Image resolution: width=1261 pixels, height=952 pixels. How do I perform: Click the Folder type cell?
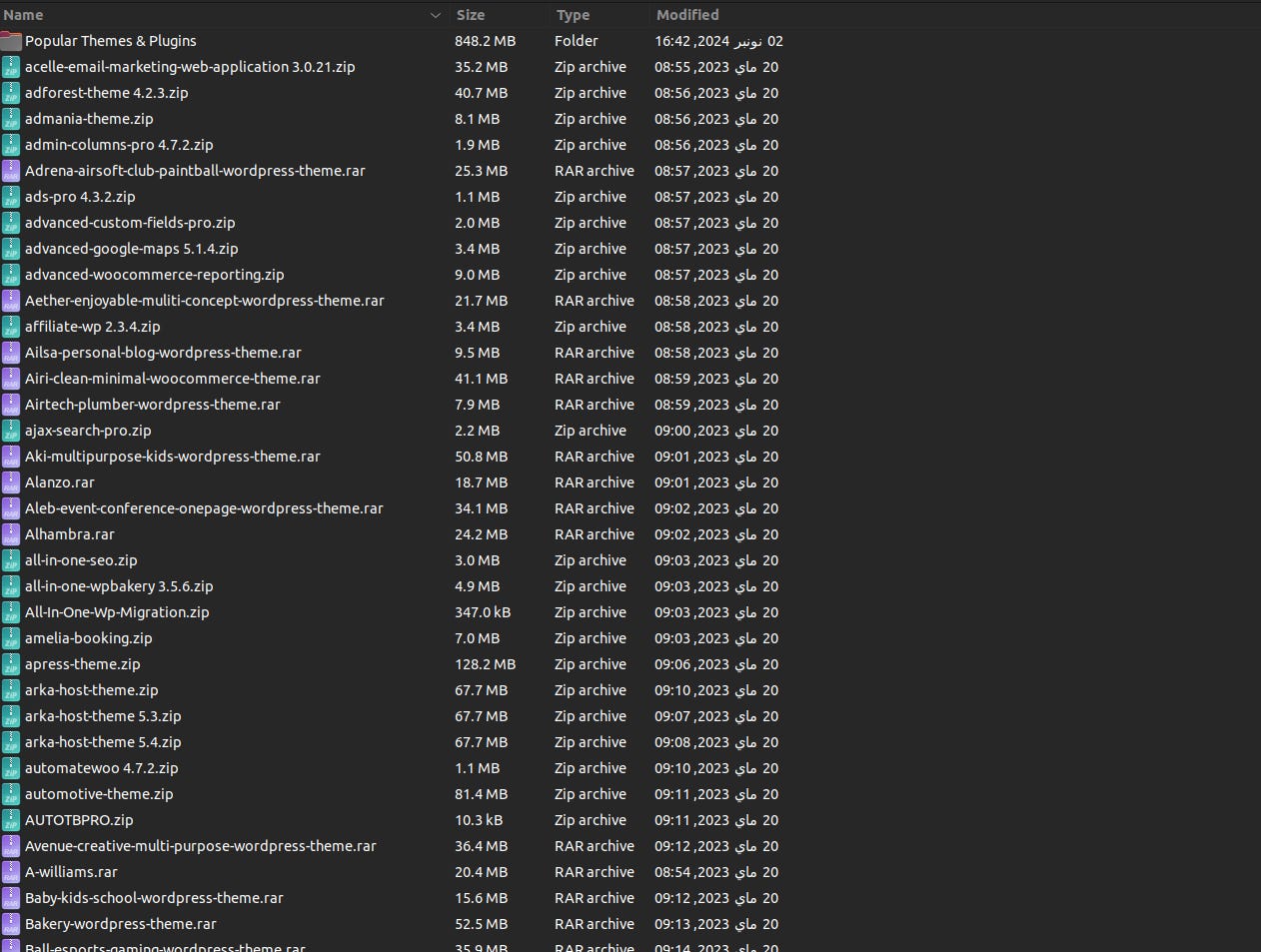pos(577,41)
